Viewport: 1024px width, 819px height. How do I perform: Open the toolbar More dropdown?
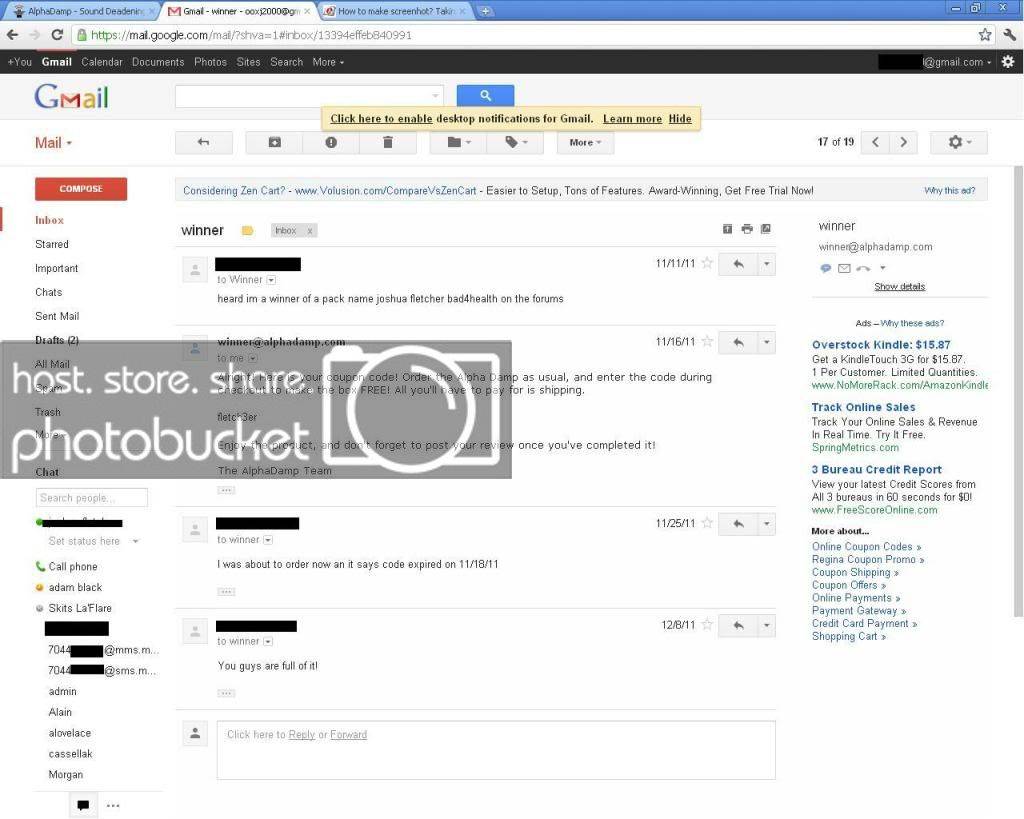click(x=585, y=142)
